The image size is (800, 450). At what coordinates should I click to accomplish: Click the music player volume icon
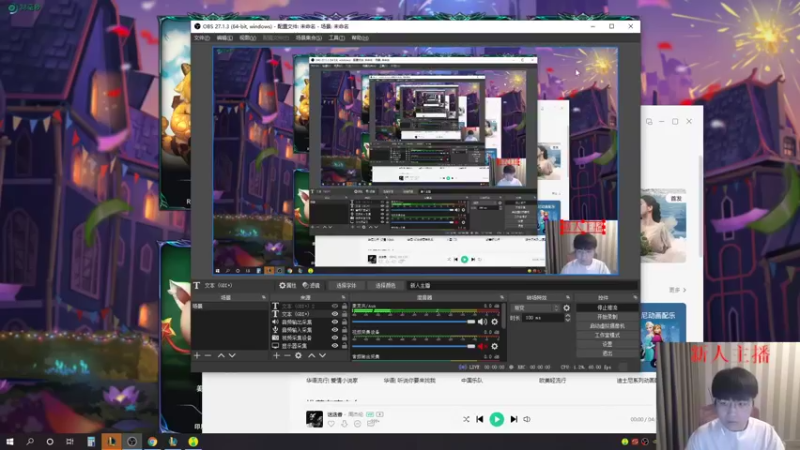coord(527,419)
